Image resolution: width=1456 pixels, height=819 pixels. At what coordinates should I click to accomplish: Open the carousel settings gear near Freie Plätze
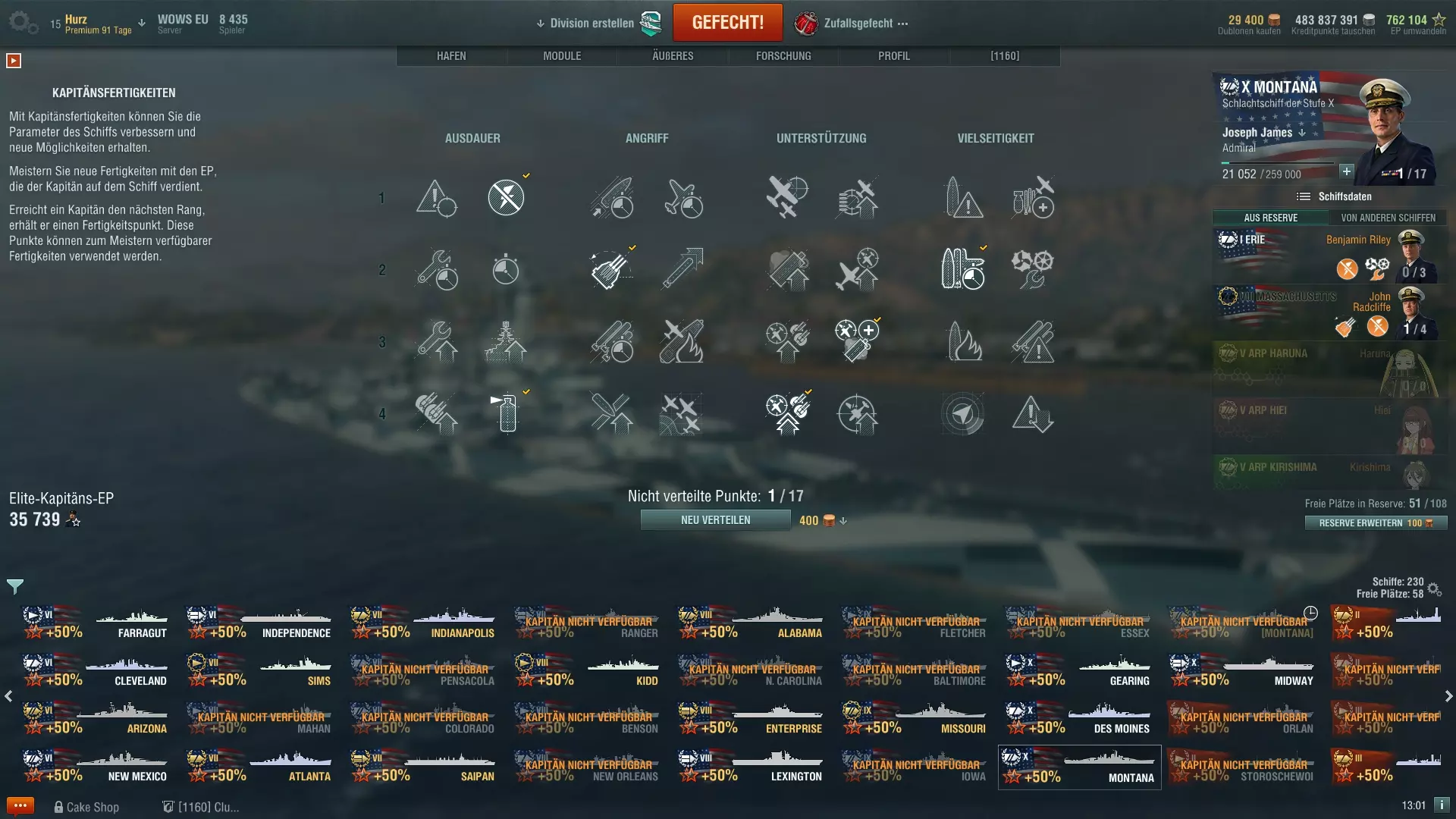[1434, 588]
